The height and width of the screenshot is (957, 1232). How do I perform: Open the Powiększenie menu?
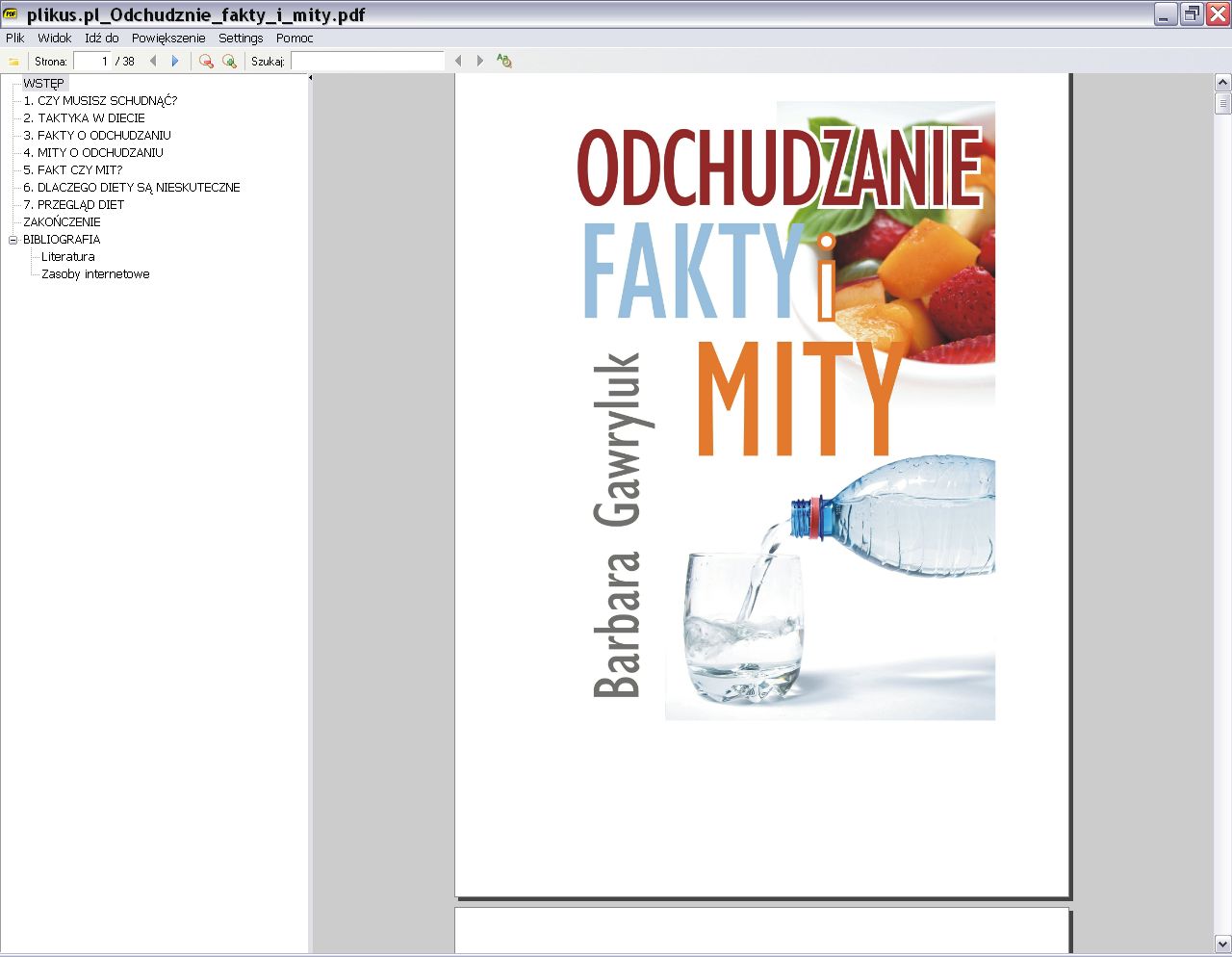(x=168, y=39)
